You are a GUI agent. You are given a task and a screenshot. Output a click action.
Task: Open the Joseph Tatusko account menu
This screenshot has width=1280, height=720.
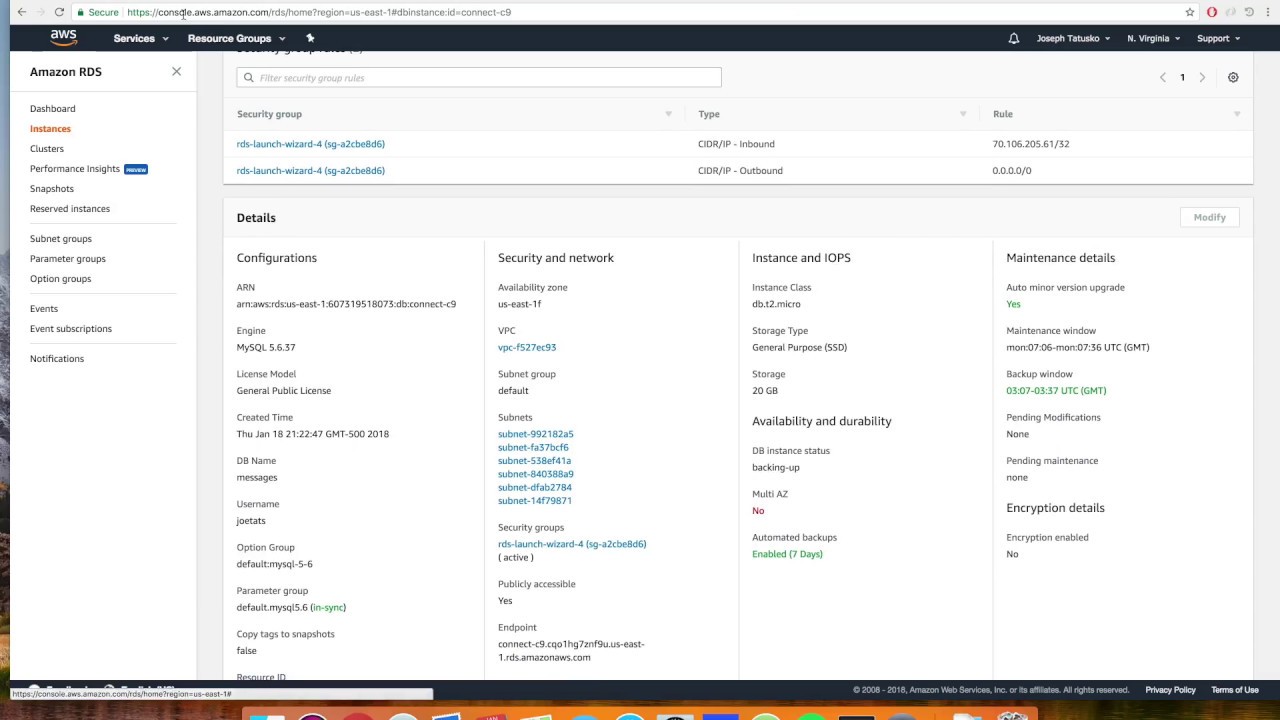[x=1073, y=38]
